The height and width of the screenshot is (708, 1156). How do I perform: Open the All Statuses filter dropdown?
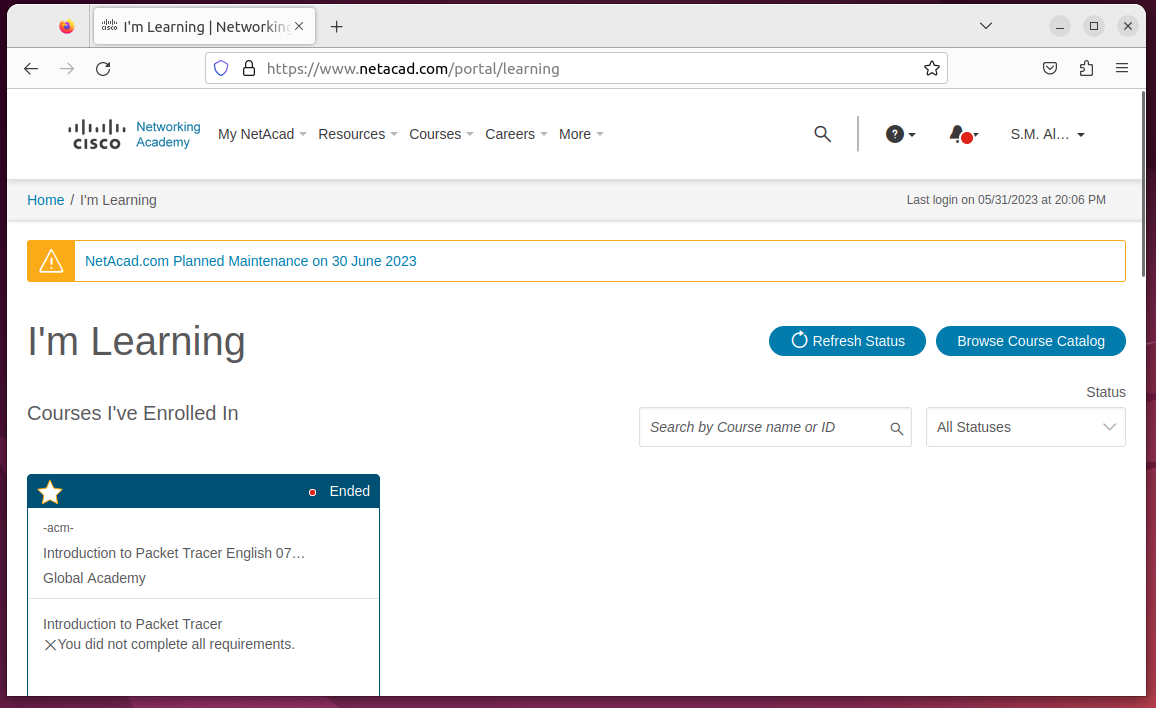1026,427
